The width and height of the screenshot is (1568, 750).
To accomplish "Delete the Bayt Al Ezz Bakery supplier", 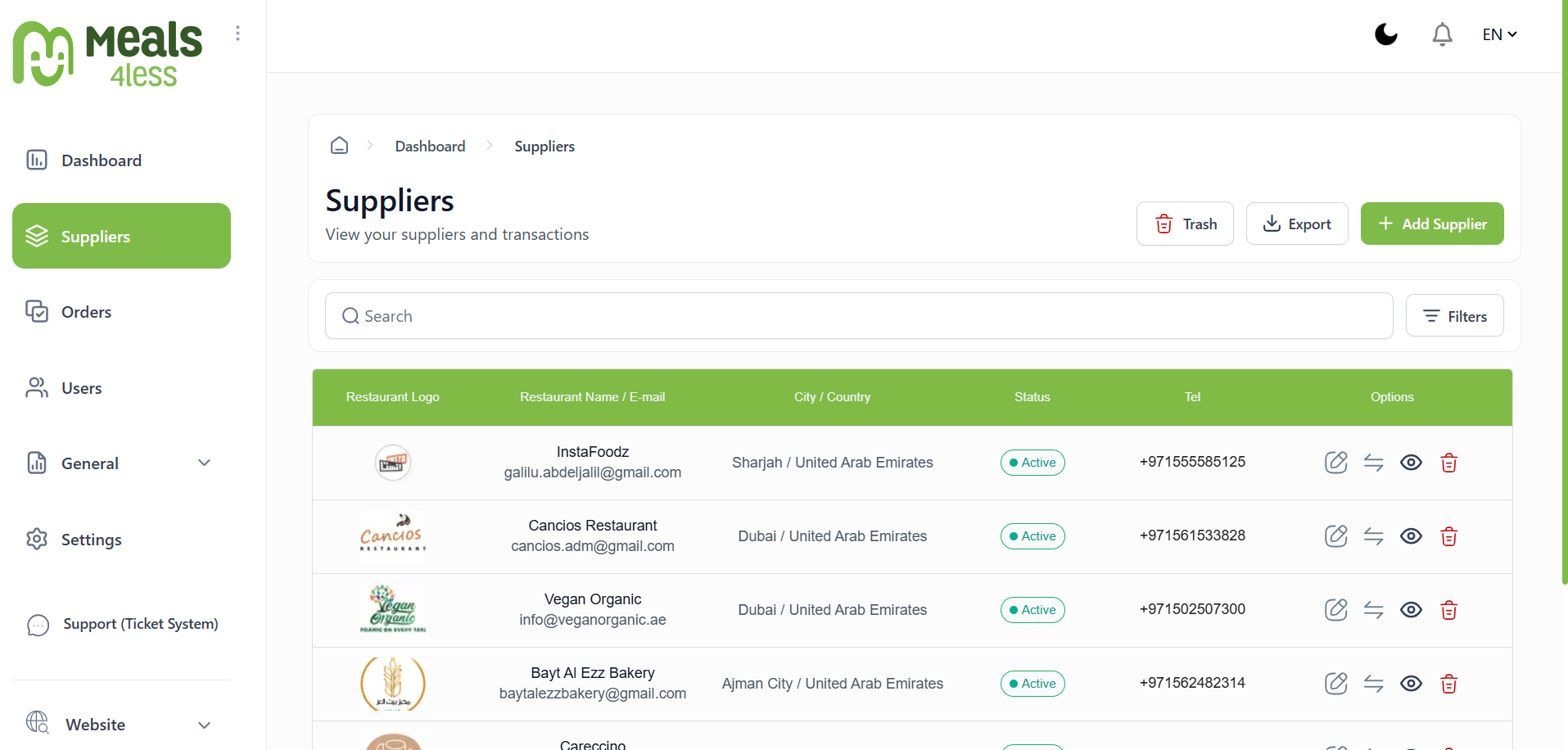I will (x=1449, y=684).
